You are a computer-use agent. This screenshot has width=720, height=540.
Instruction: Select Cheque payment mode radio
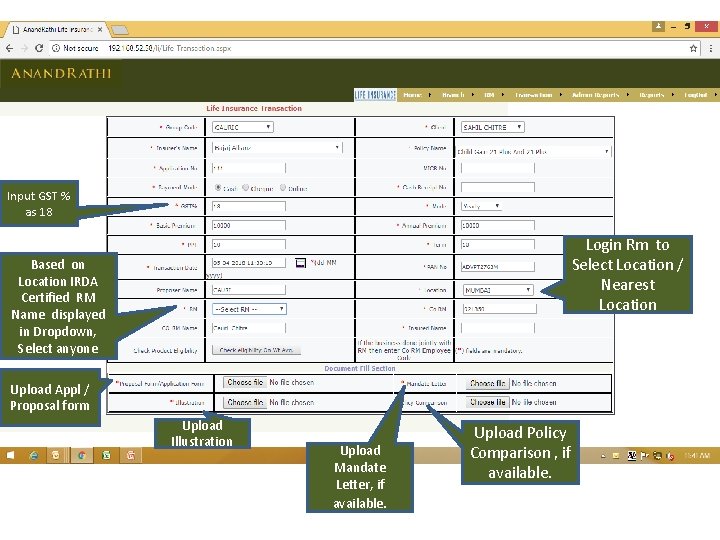pos(246,187)
